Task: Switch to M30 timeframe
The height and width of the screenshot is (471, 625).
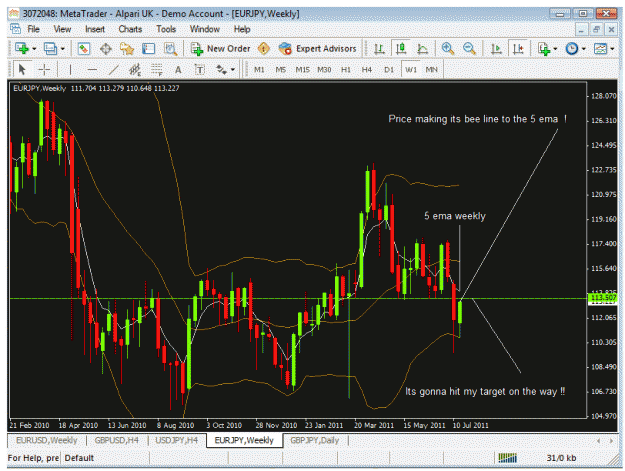Action: 324,70
